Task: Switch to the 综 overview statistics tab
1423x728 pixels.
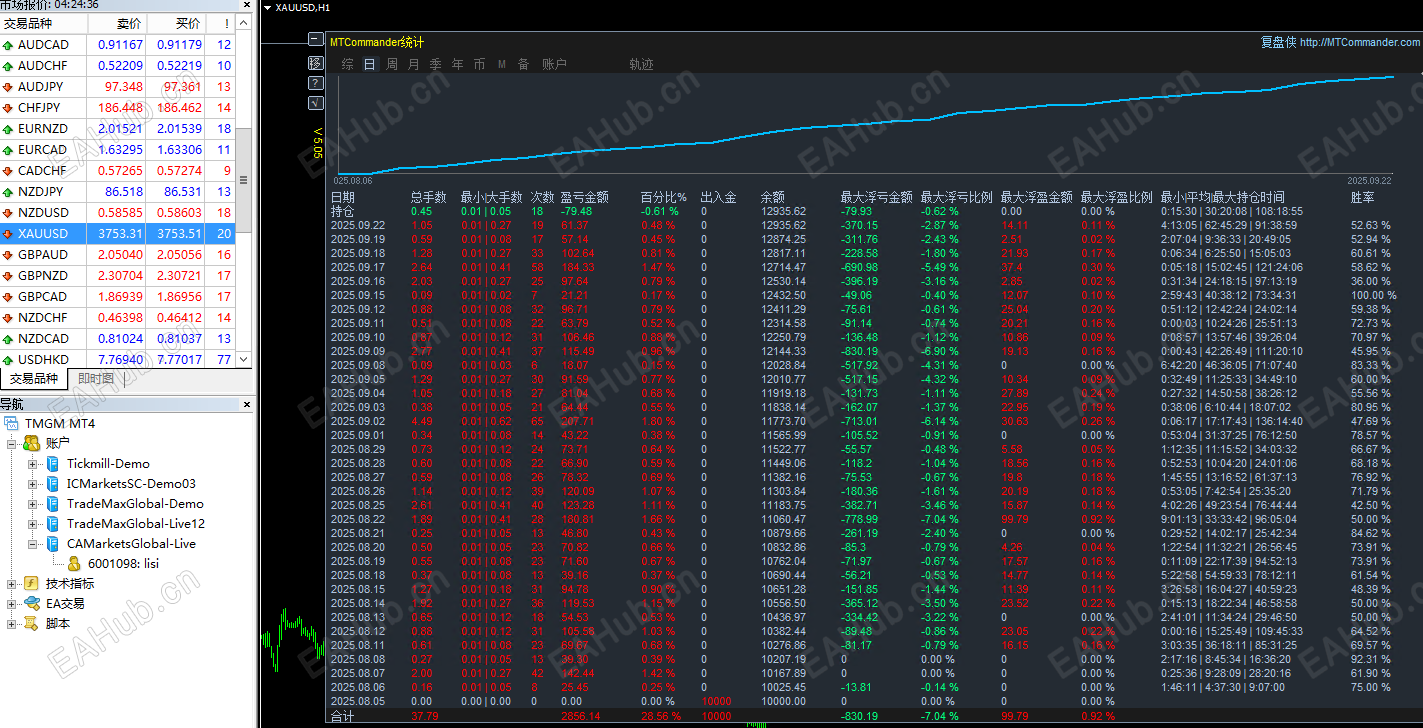Action: (x=347, y=64)
